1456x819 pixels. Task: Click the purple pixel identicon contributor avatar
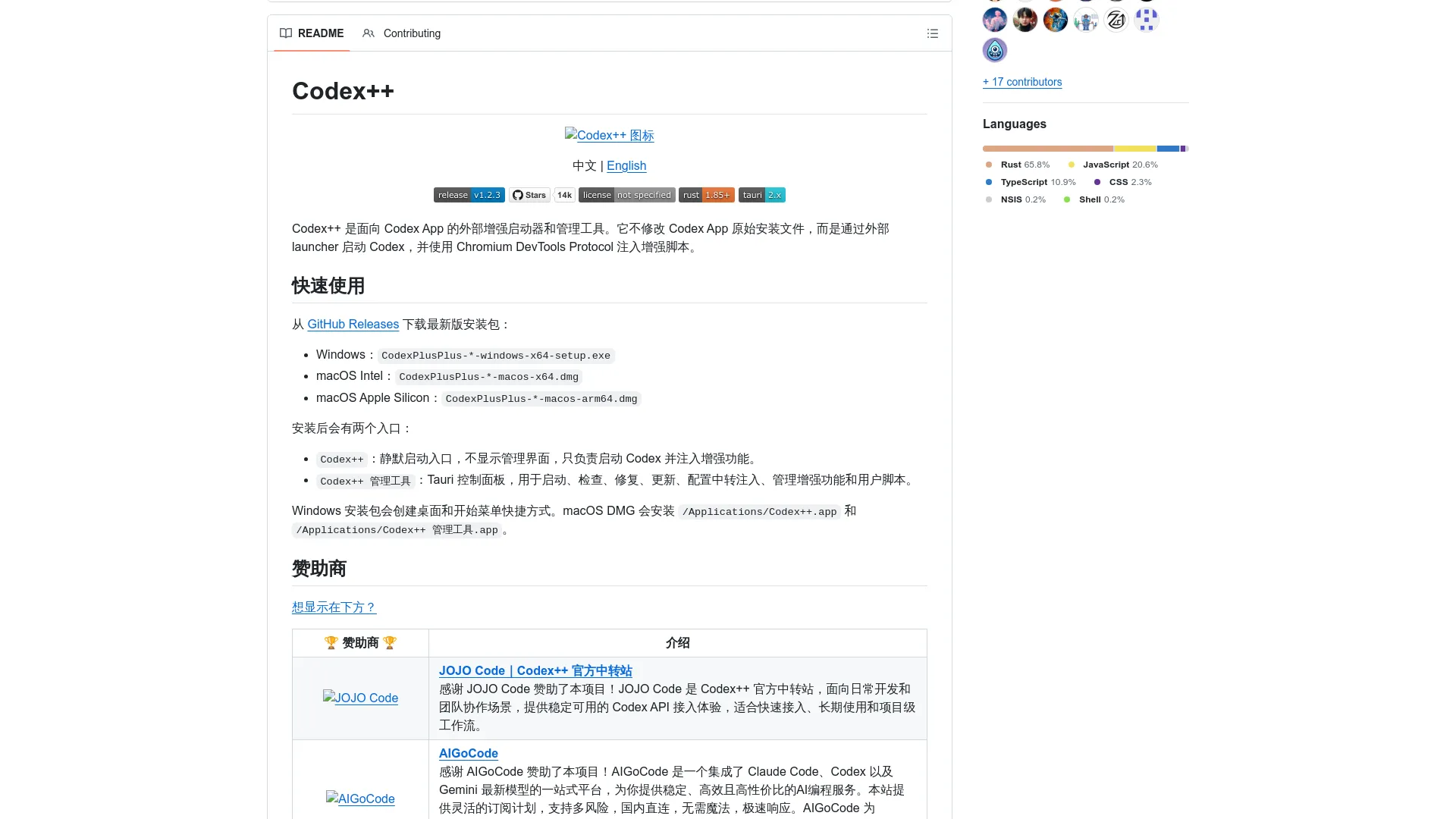(x=1147, y=20)
